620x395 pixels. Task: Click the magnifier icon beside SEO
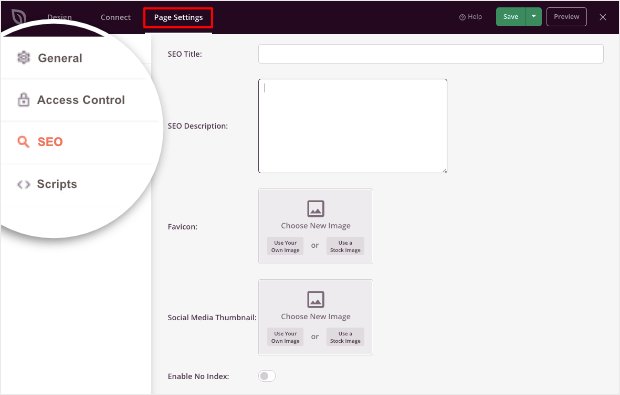(23, 142)
